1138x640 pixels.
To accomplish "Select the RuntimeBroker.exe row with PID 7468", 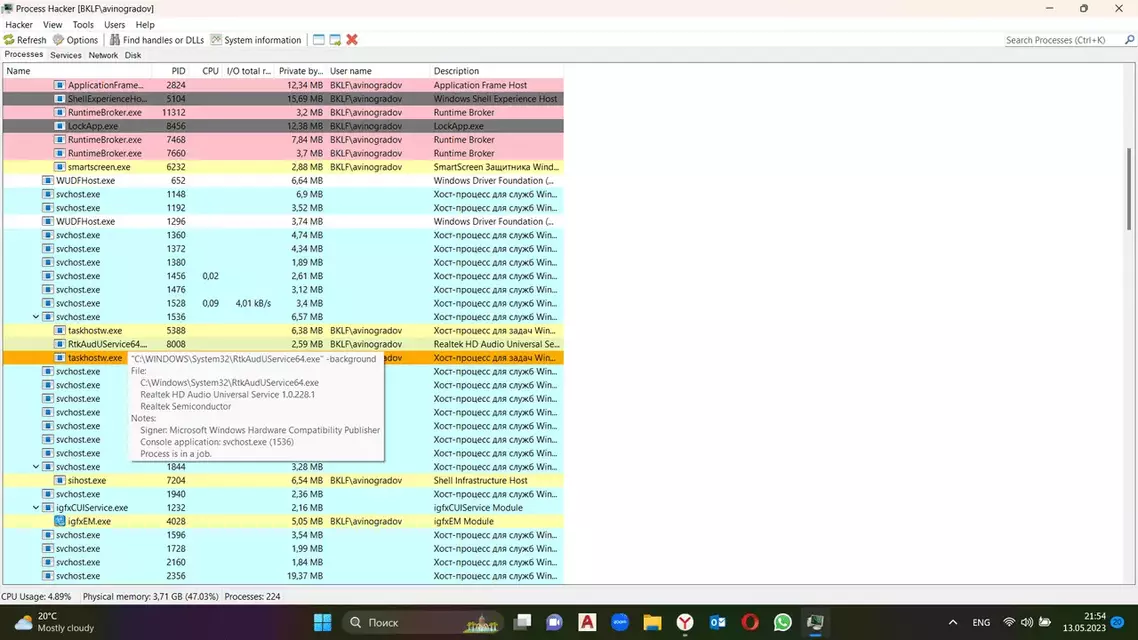I will click(x=283, y=139).
